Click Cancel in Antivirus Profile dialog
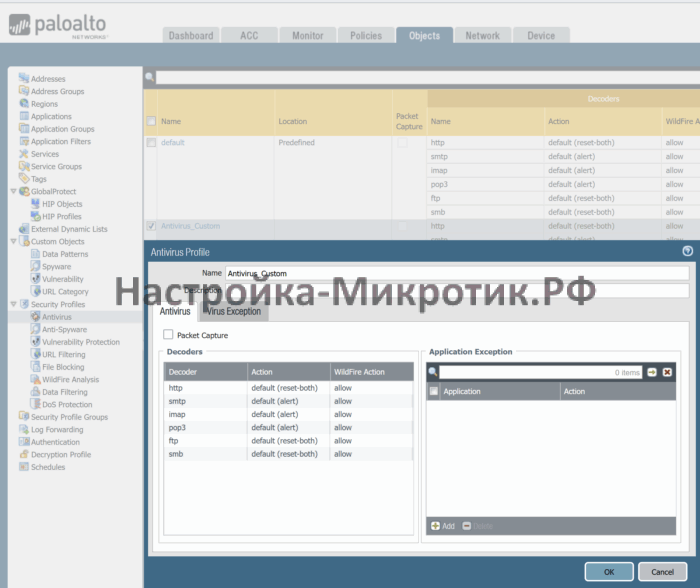This screenshot has width=700, height=588. click(x=662, y=572)
